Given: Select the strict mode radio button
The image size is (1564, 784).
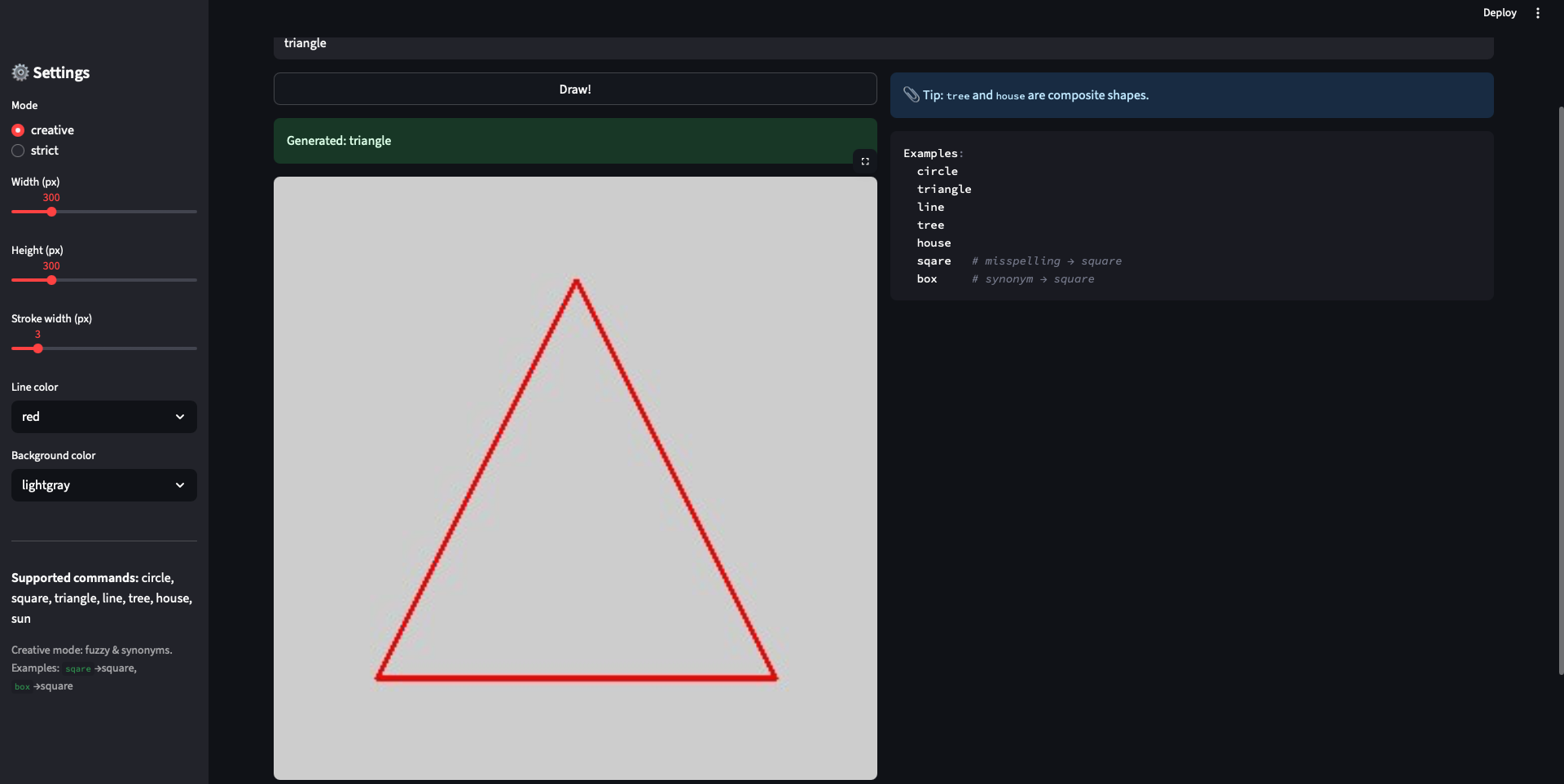Looking at the screenshot, I should [x=18, y=151].
